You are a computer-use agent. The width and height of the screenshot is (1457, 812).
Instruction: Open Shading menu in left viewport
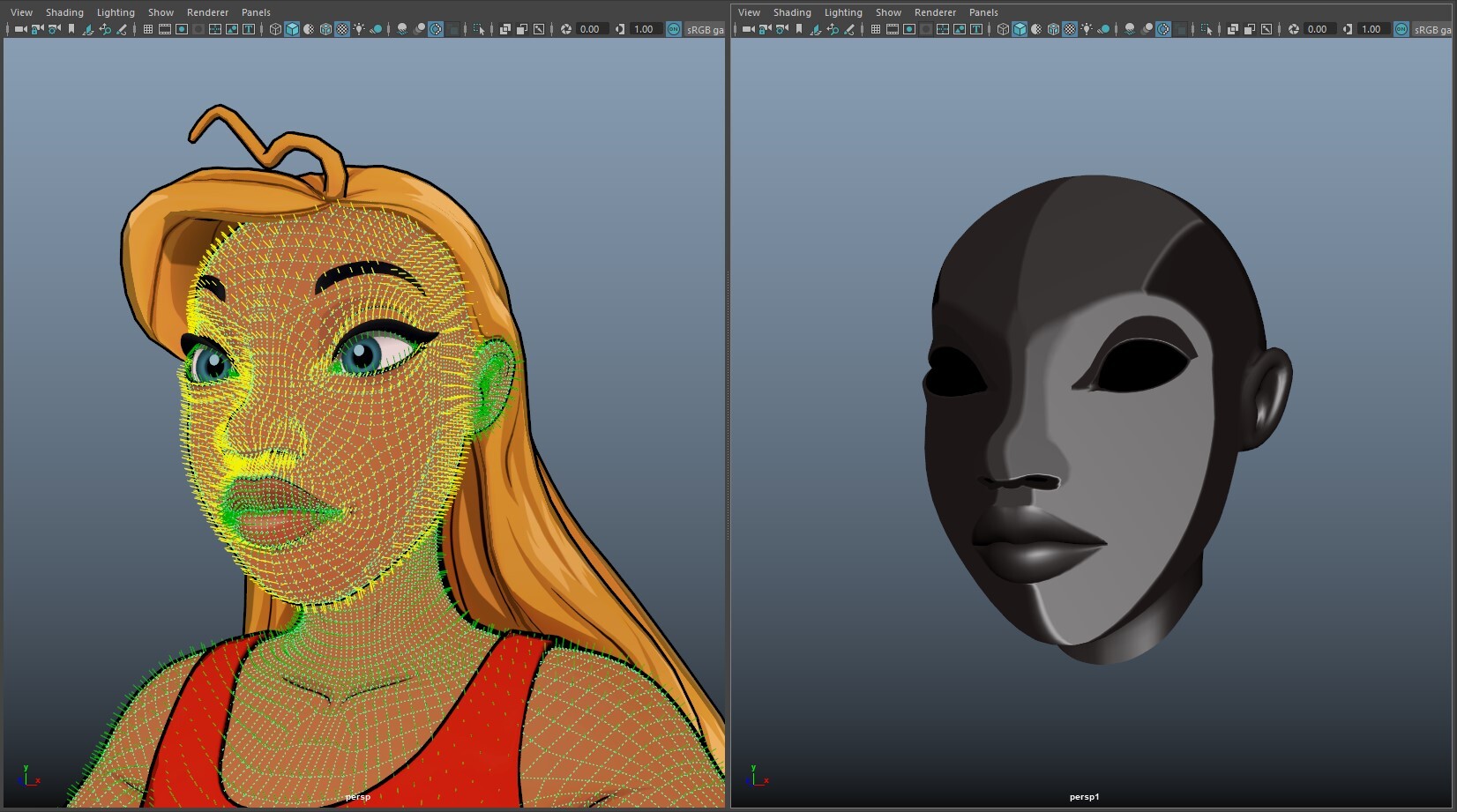[x=64, y=12]
